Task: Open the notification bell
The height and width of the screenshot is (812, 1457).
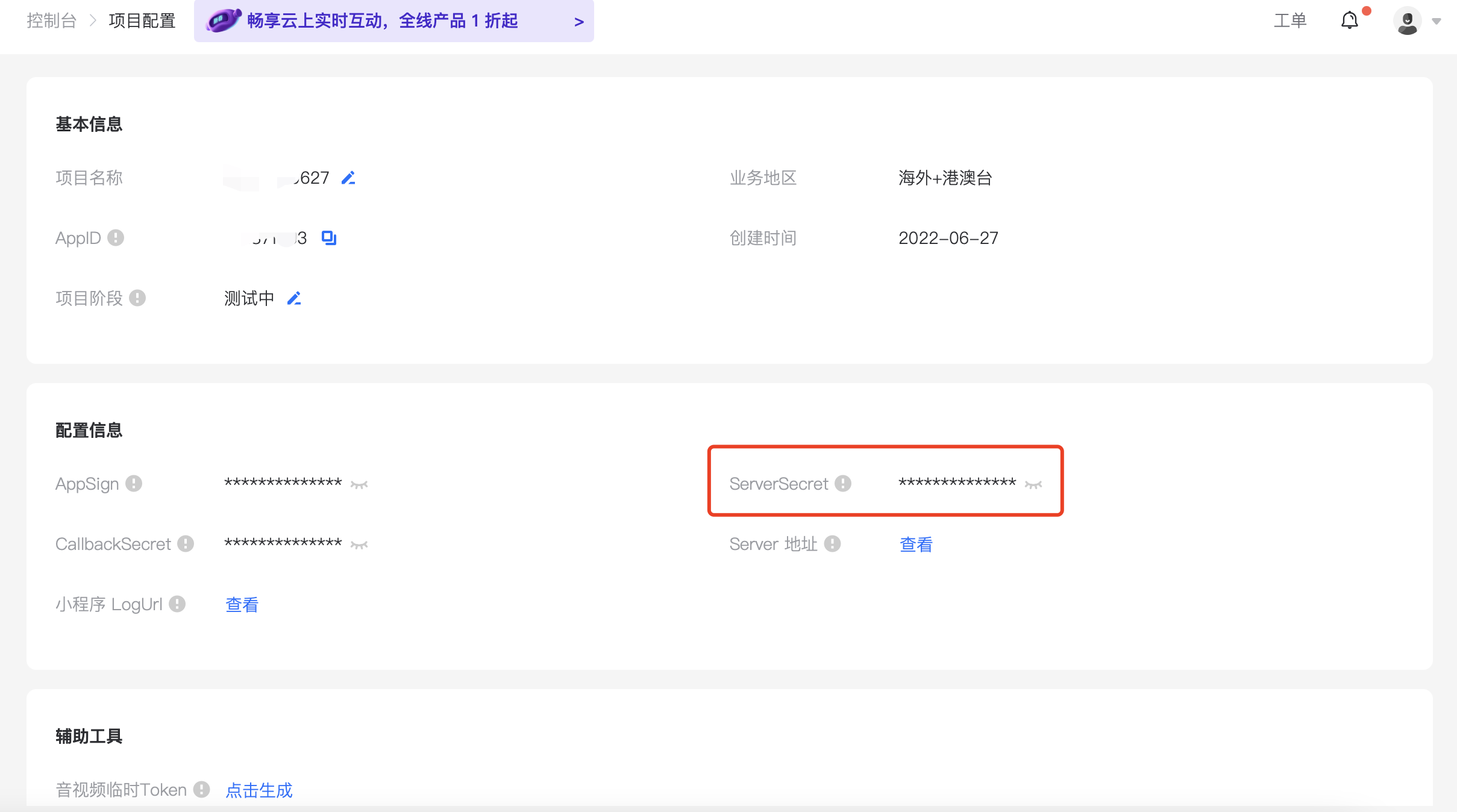Action: (x=1350, y=20)
